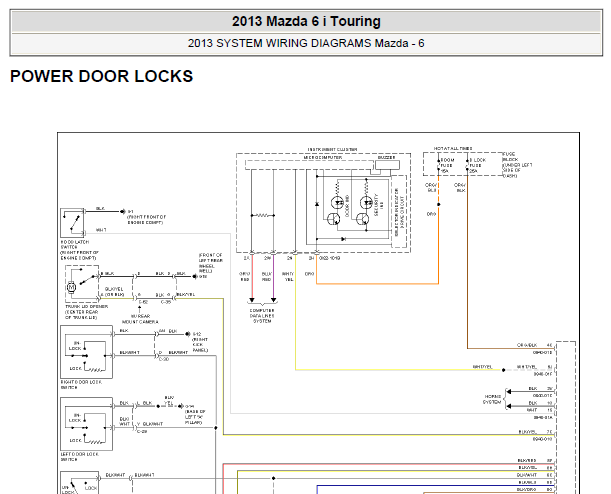The image size is (611, 494).
Task: Select the trunk lid opener motor symbol
Action: click(x=71, y=288)
